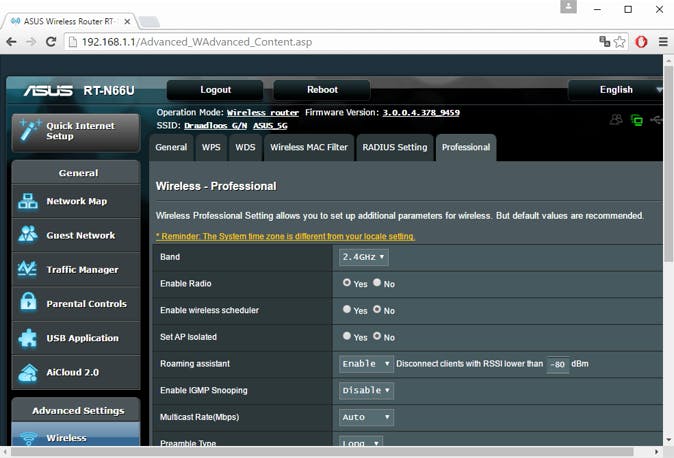Go back using browser back arrow
The image size is (674, 458).
pyautogui.click(x=12, y=42)
